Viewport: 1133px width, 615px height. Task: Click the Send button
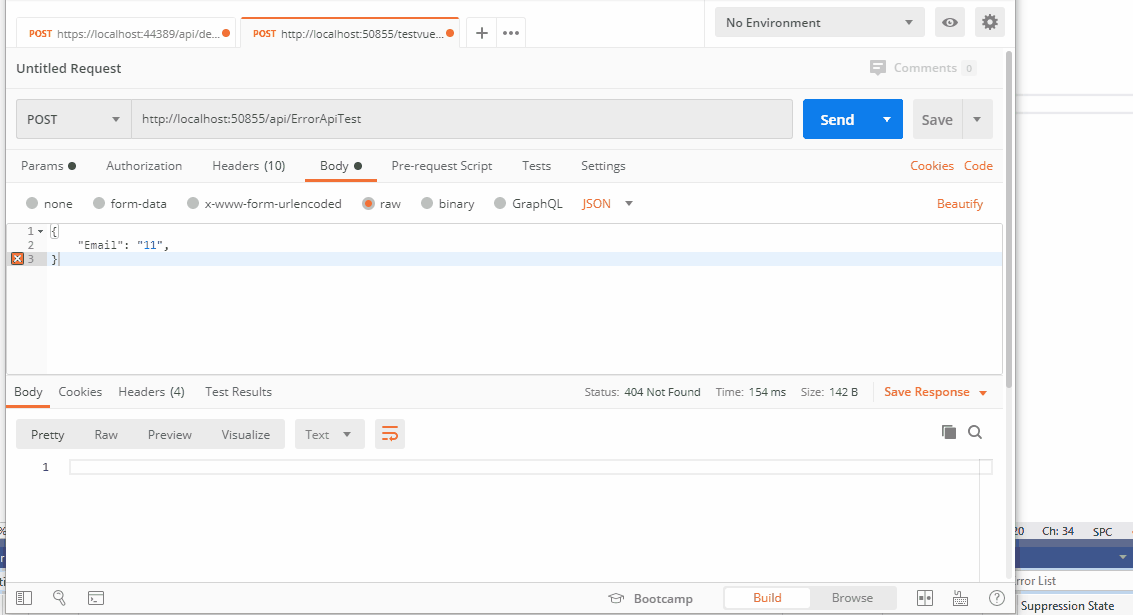click(836, 118)
